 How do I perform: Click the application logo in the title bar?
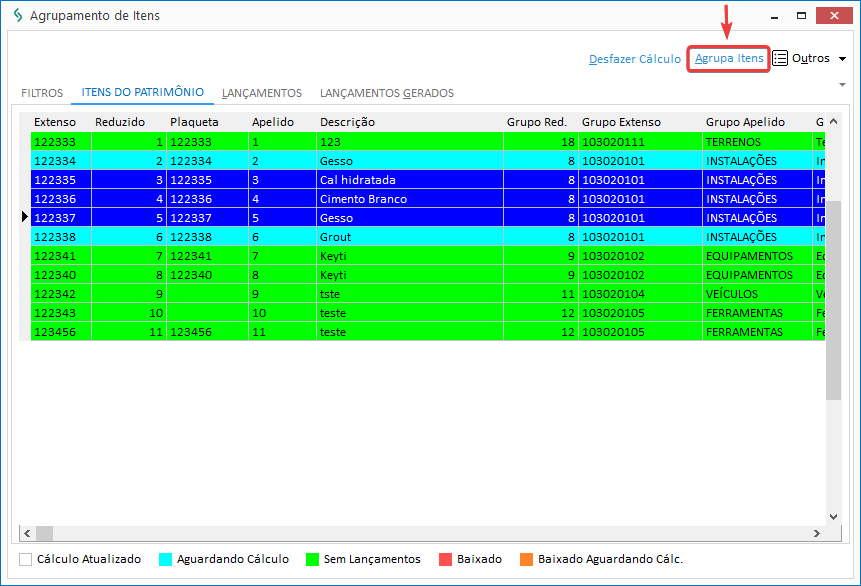pos(18,15)
